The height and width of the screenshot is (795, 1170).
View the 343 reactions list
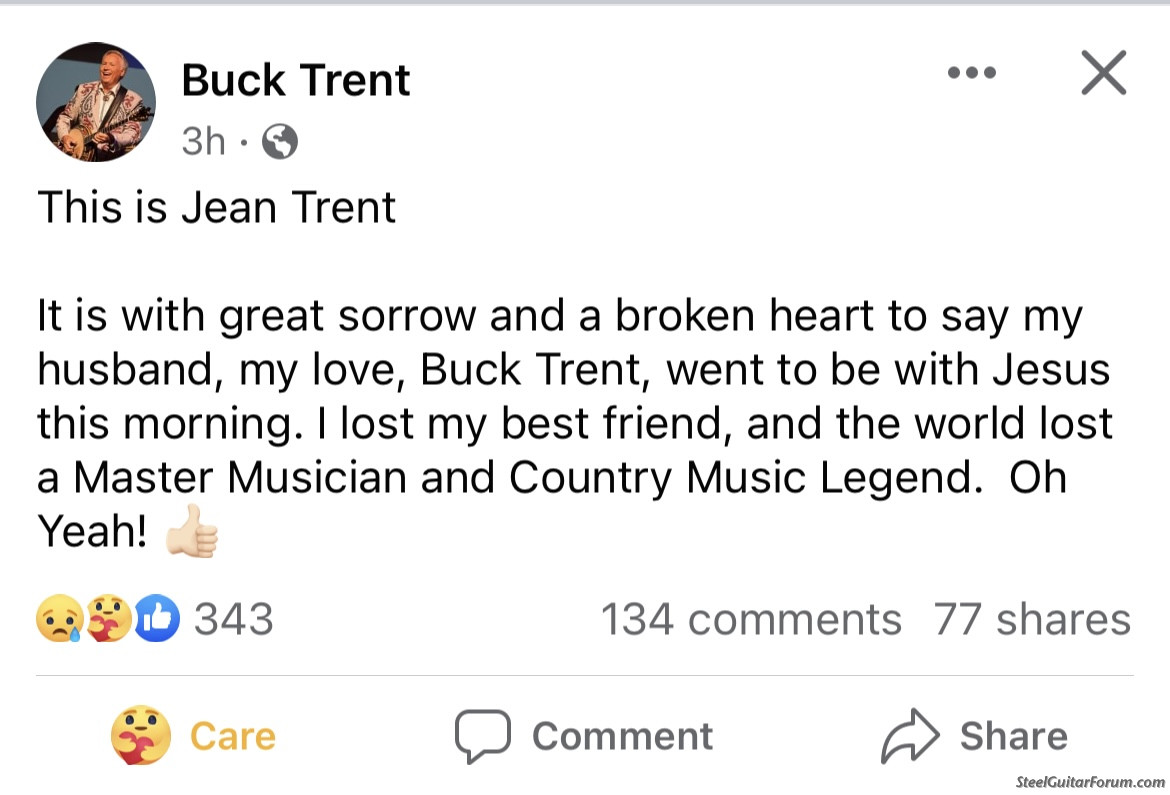tap(233, 619)
